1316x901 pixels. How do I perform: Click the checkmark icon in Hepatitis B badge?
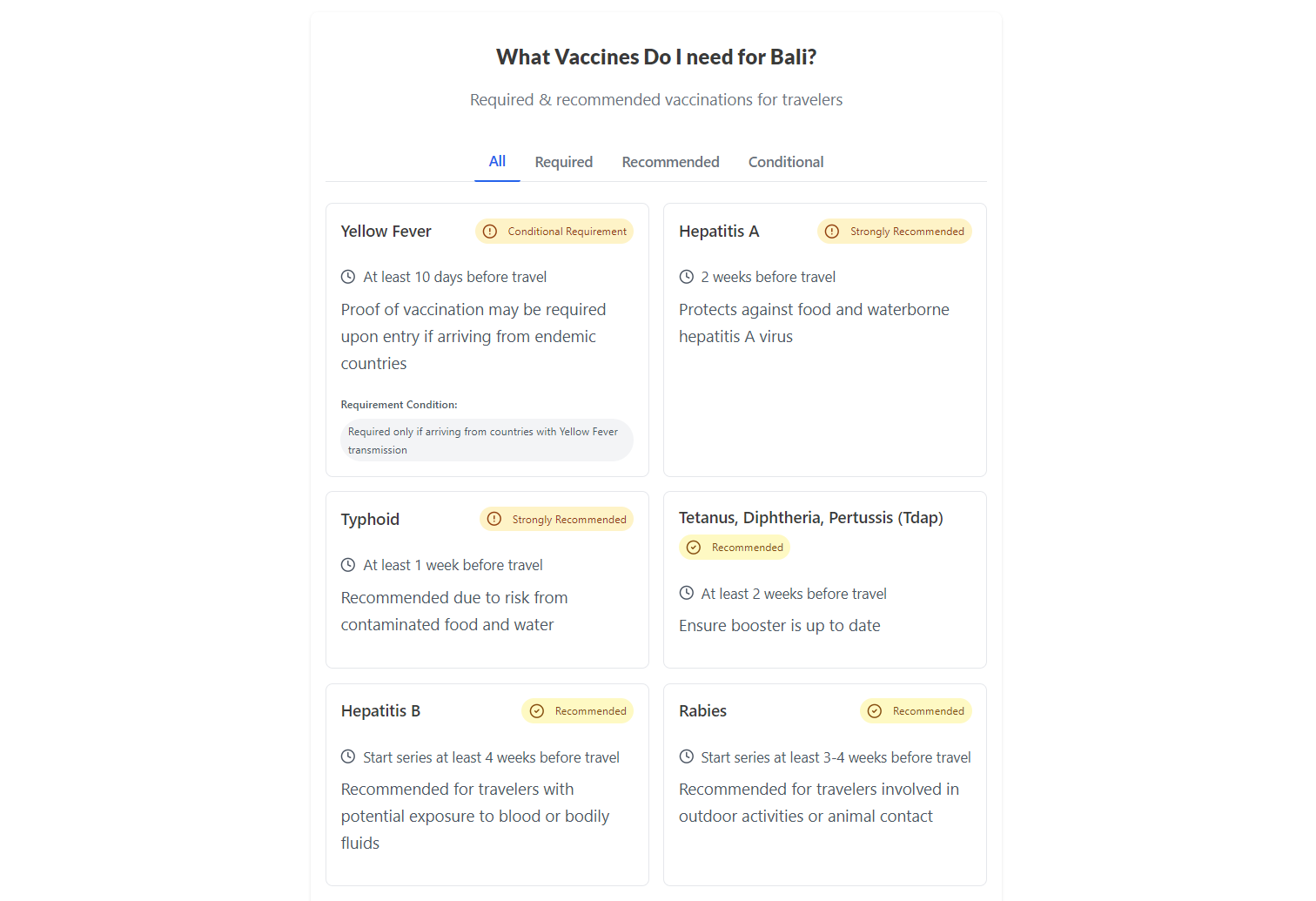click(x=537, y=711)
